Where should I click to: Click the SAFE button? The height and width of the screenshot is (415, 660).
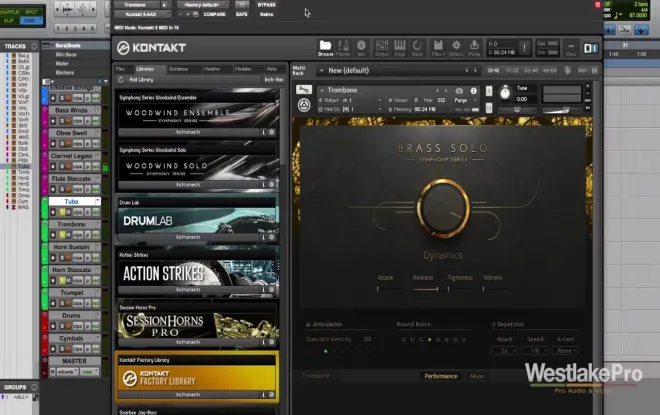(x=242, y=14)
